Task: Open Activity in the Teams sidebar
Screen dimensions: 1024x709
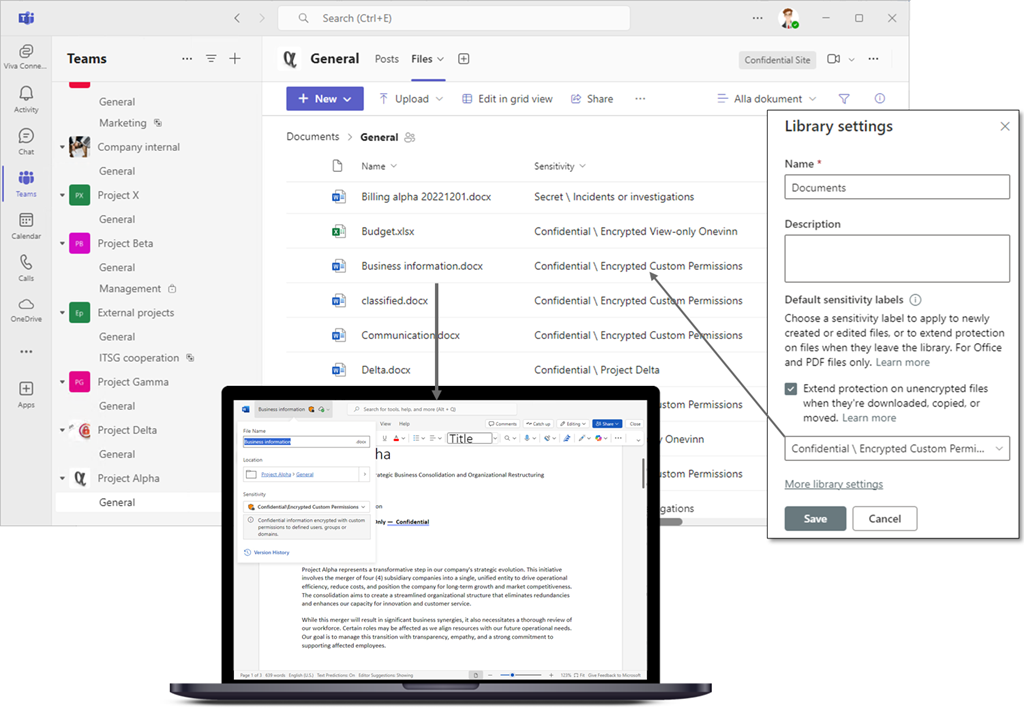Action: pyautogui.click(x=26, y=99)
